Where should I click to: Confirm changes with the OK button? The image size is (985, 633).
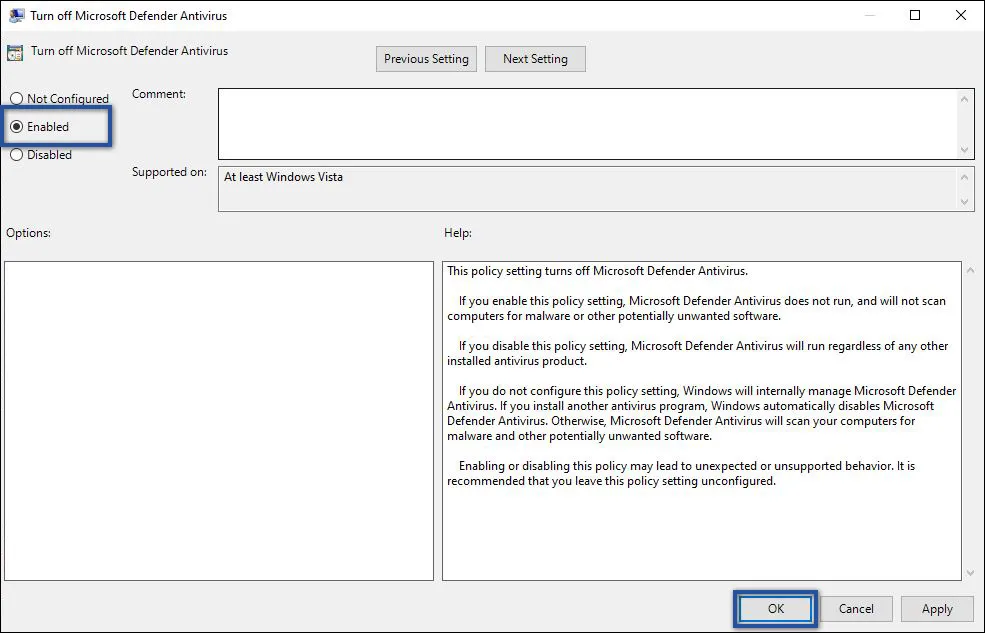775,608
